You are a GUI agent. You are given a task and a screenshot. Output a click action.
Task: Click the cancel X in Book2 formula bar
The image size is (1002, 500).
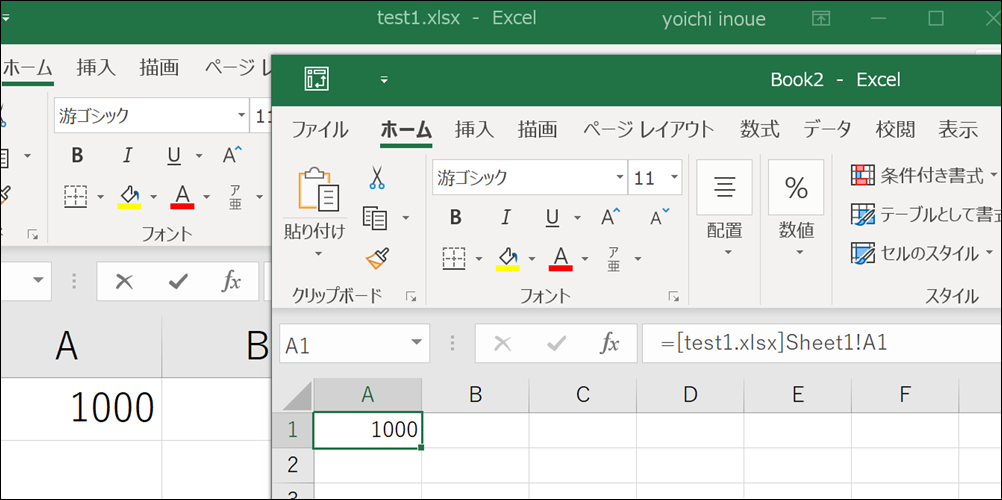503,343
